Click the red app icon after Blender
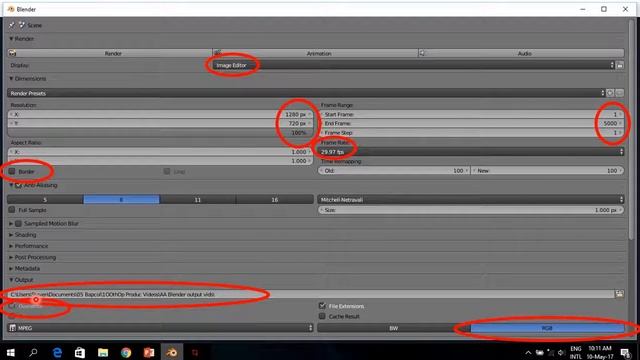 [x=195, y=352]
